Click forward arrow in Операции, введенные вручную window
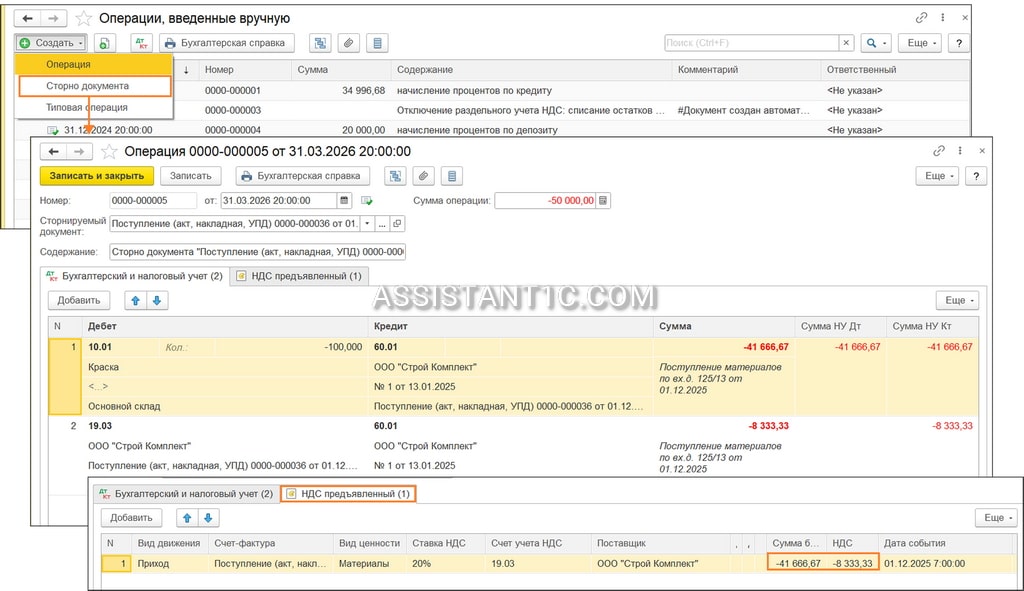The width and height of the screenshot is (1024, 591). [x=54, y=18]
